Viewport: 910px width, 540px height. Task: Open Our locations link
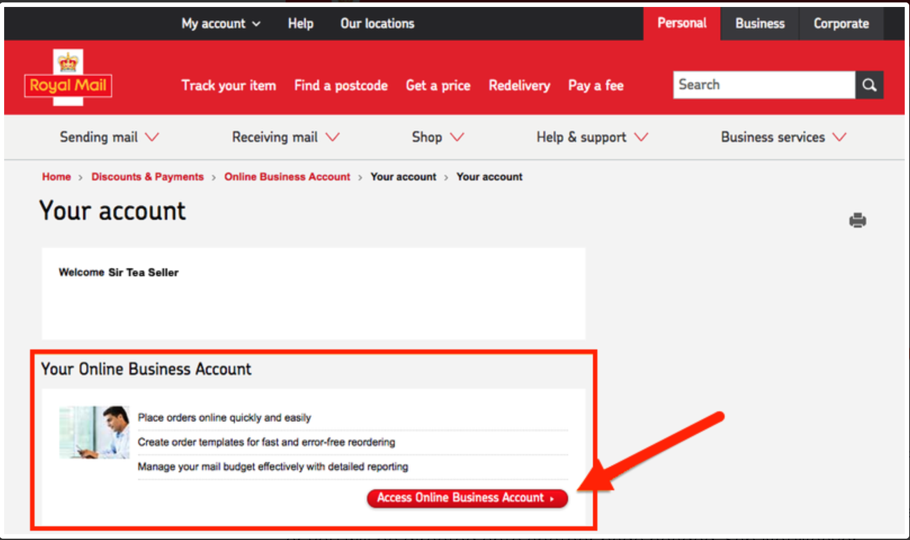tap(377, 24)
